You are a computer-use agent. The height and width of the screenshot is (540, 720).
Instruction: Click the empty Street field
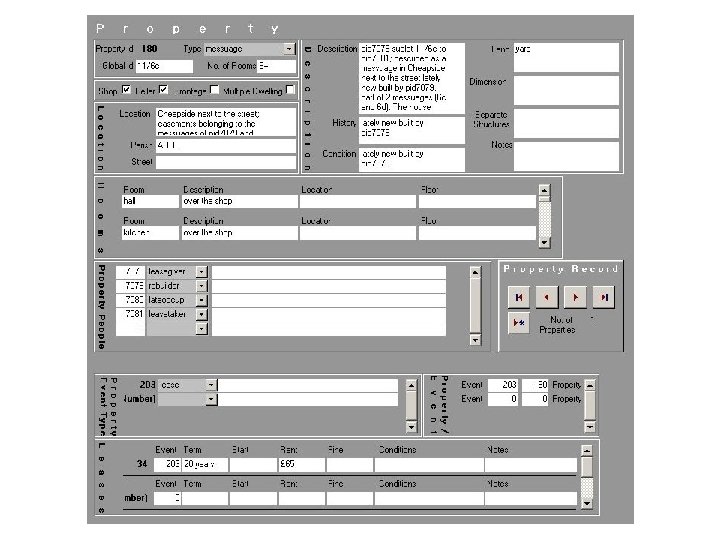click(x=226, y=162)
